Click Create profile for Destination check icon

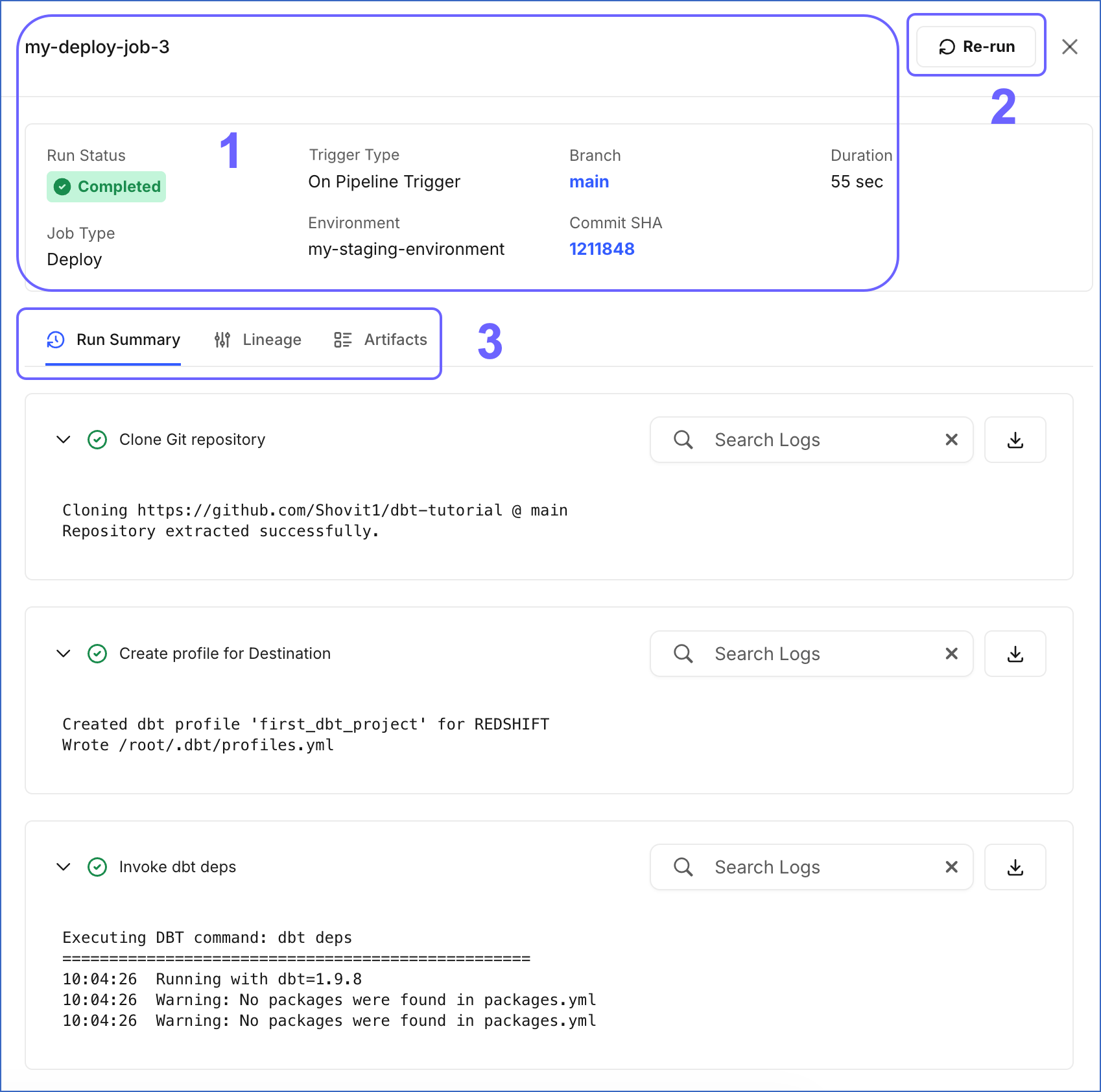(x=97, y=654)
